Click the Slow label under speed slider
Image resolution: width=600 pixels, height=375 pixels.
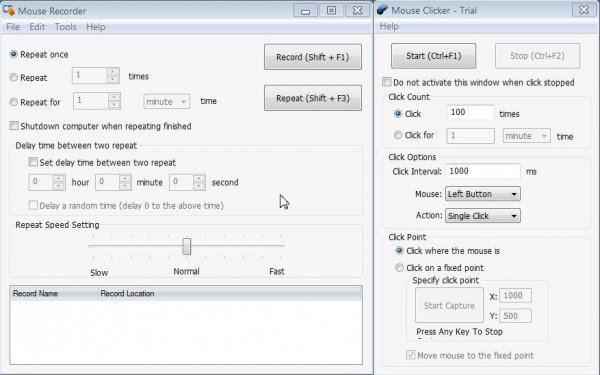pos(99,272)
